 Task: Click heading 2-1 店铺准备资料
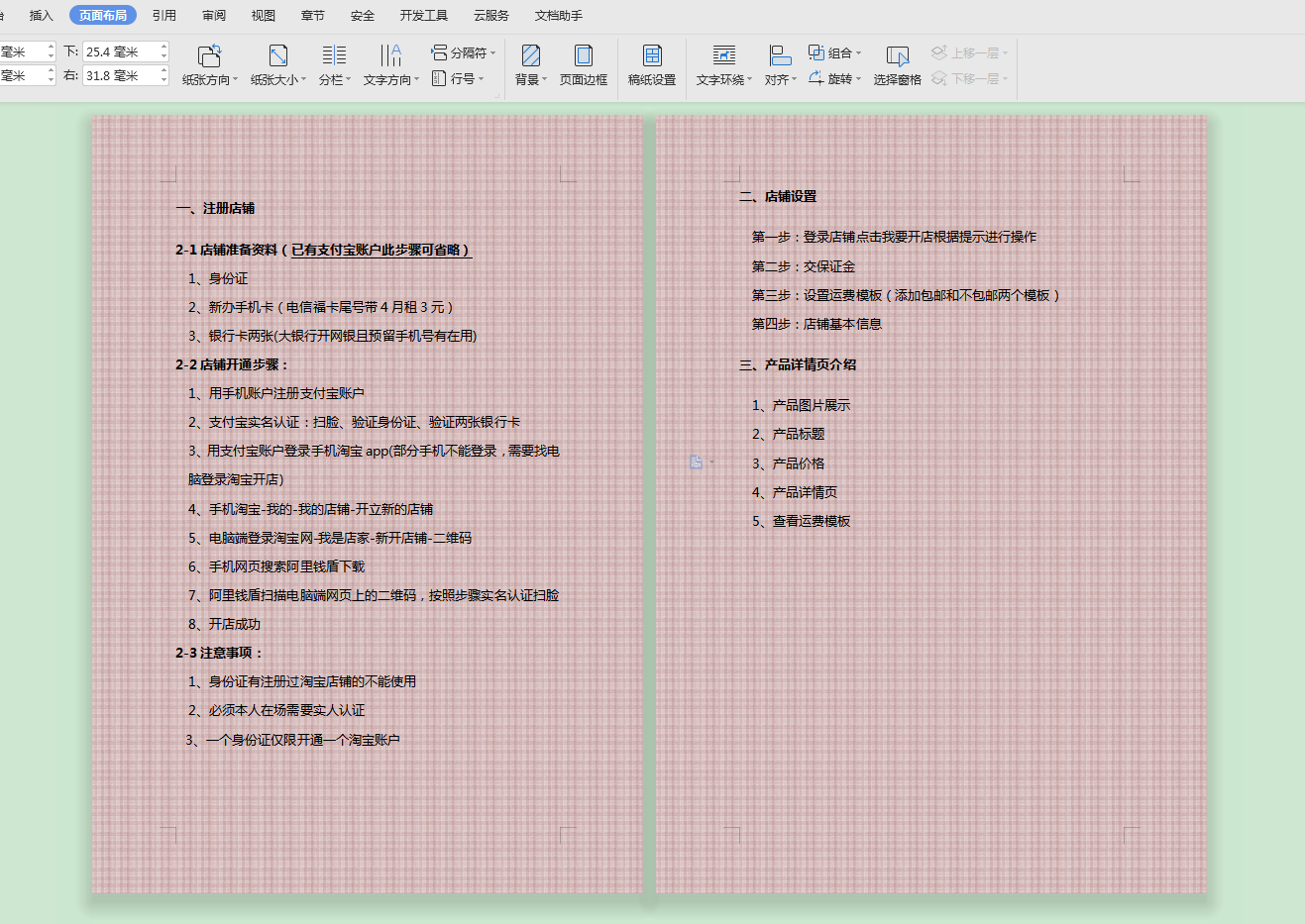pos(226,250)
